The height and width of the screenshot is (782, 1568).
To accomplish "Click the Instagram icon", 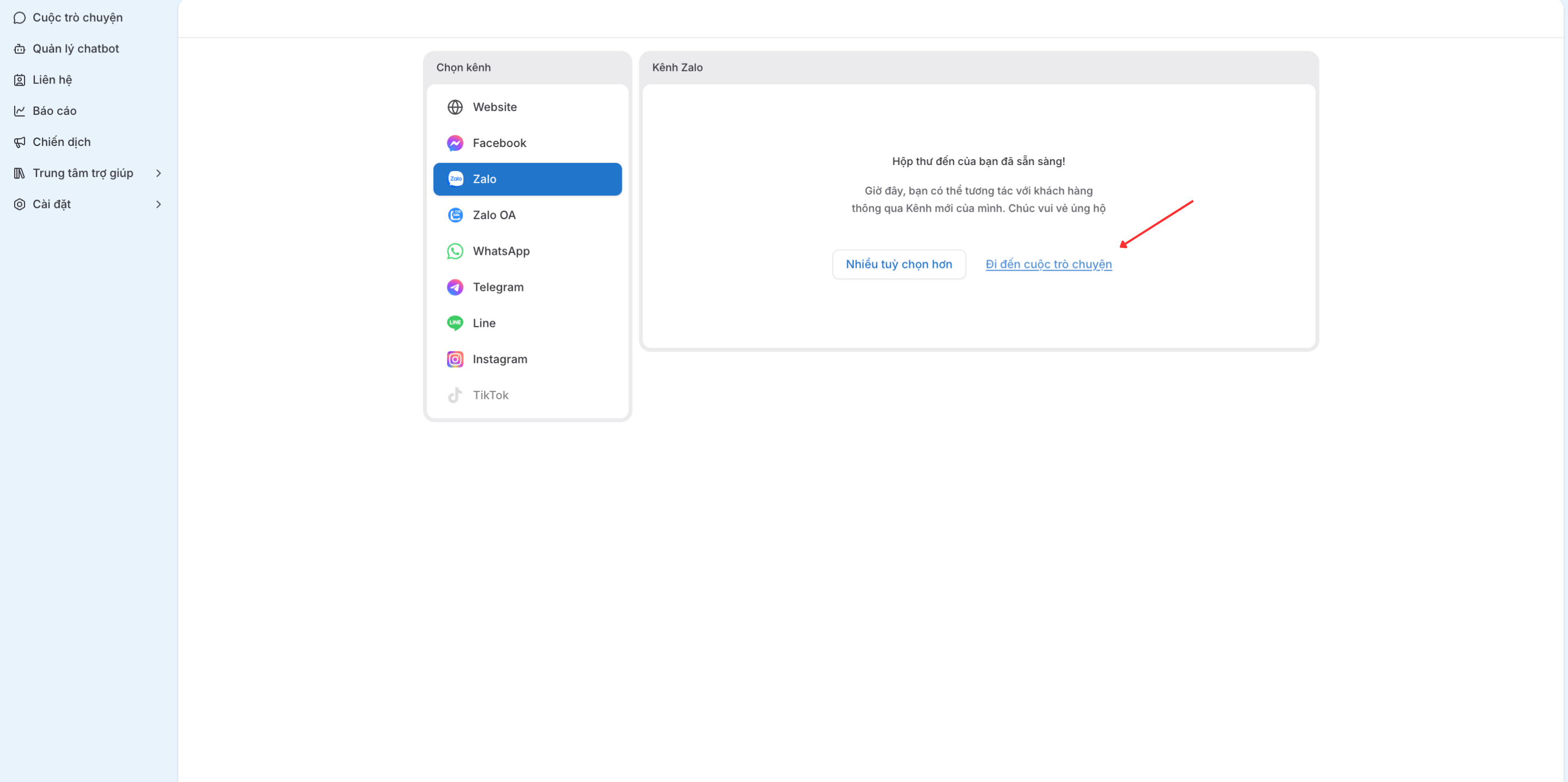I will (455, 359).
